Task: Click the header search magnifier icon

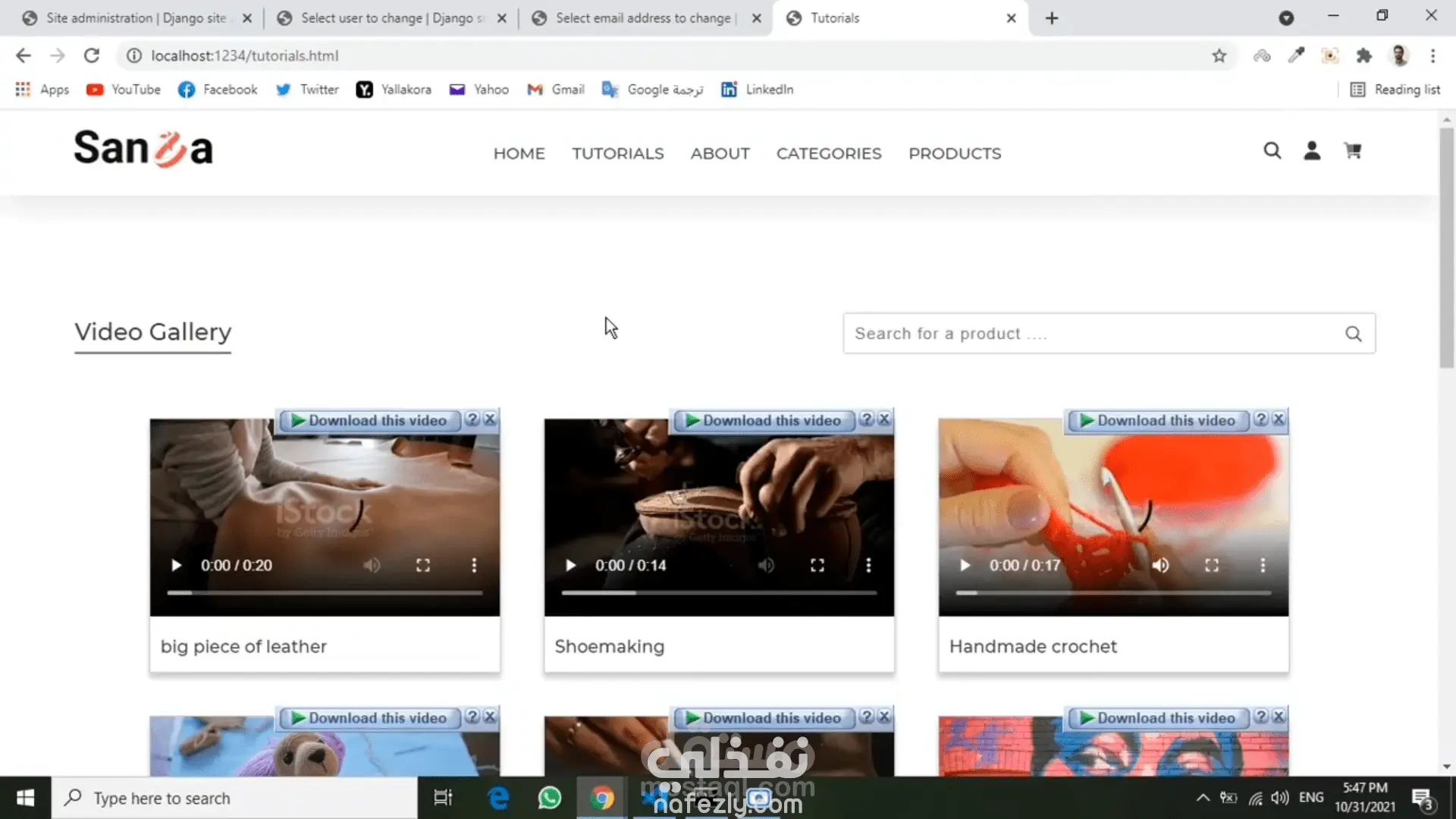Action: [x=1272, y=151]
